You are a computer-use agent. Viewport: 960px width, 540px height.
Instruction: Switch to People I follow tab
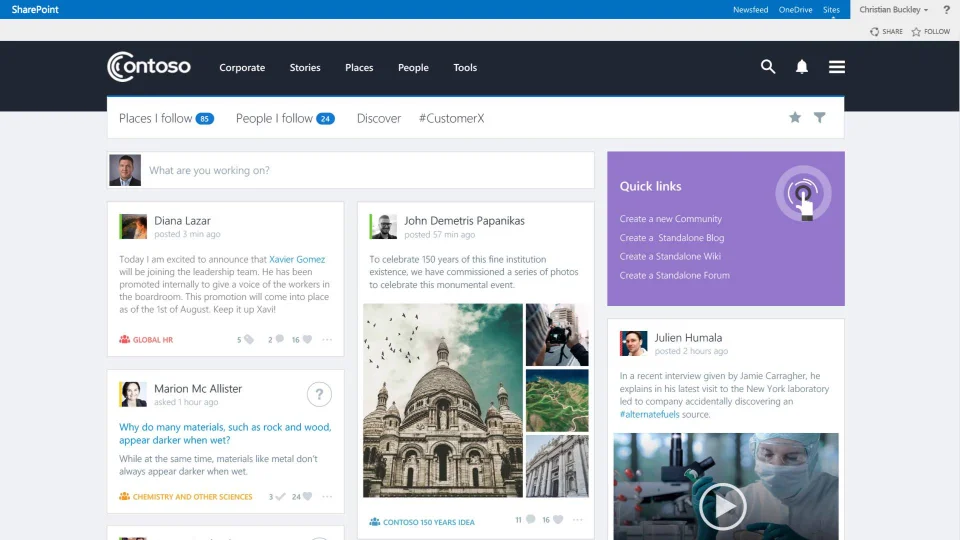(x=285, y=118)
